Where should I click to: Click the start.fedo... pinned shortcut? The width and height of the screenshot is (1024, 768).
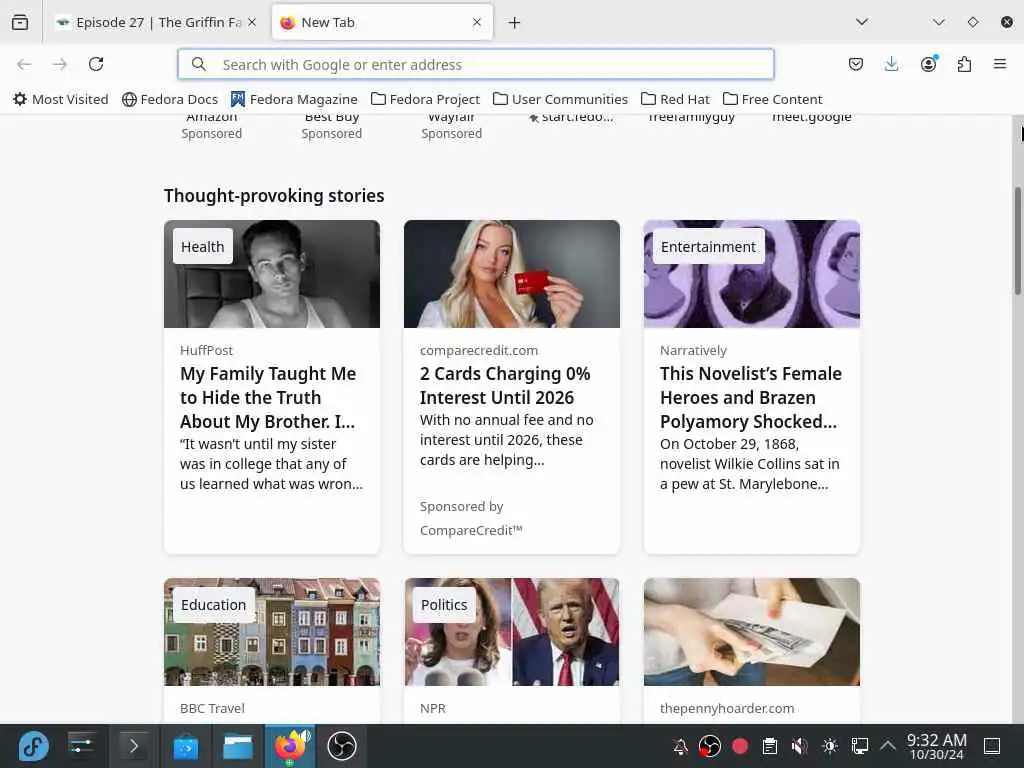[x=571, y=118]
